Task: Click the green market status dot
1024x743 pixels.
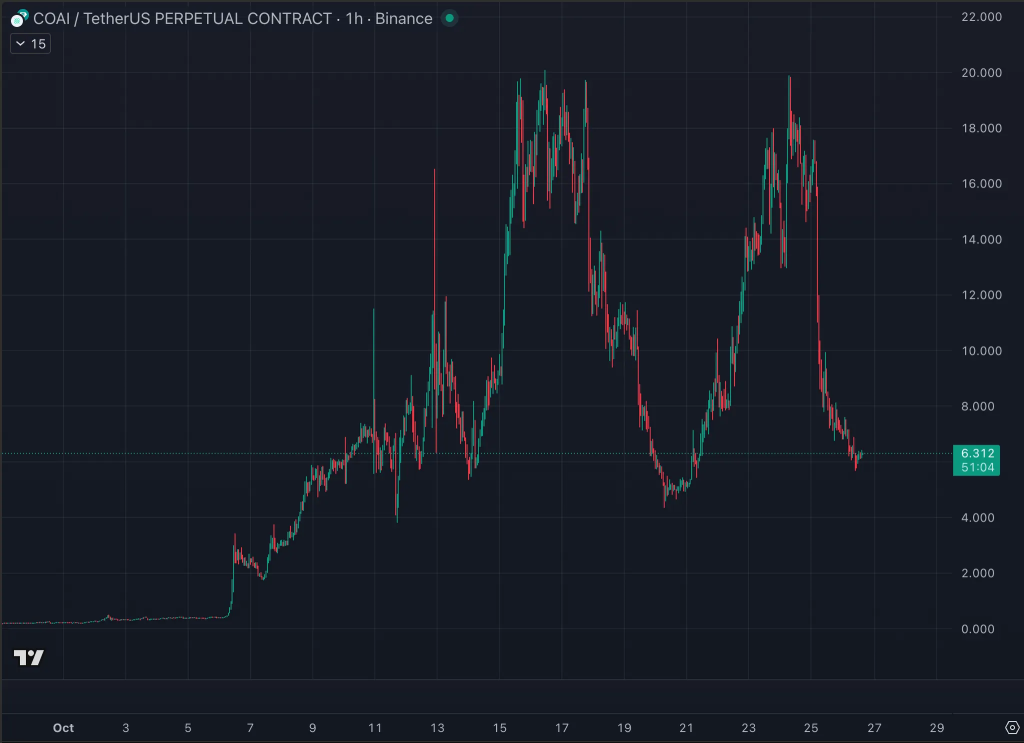Action: pyautogui.click(x=450, y=19)
